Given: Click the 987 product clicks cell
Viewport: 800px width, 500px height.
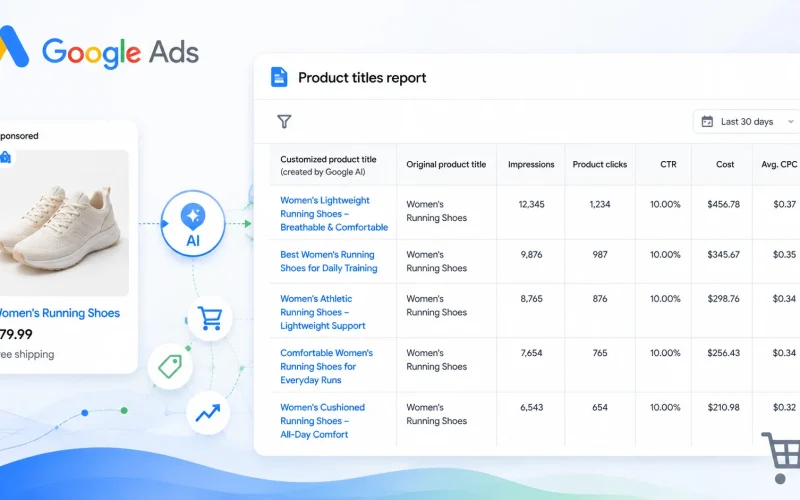Looking at the screenshot, I should click(600, 255).
